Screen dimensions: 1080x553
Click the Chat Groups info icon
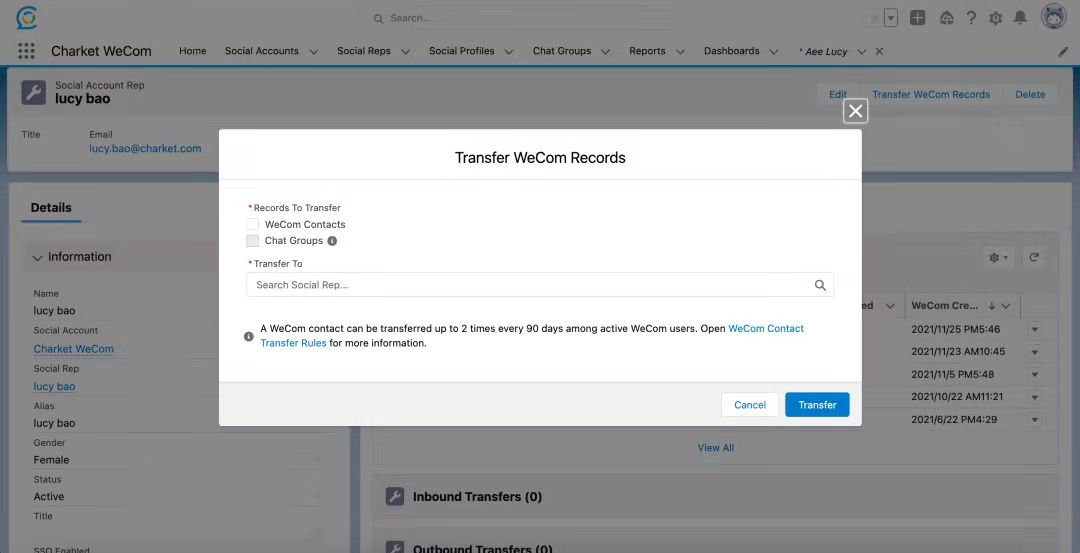[x=332, y=241]
